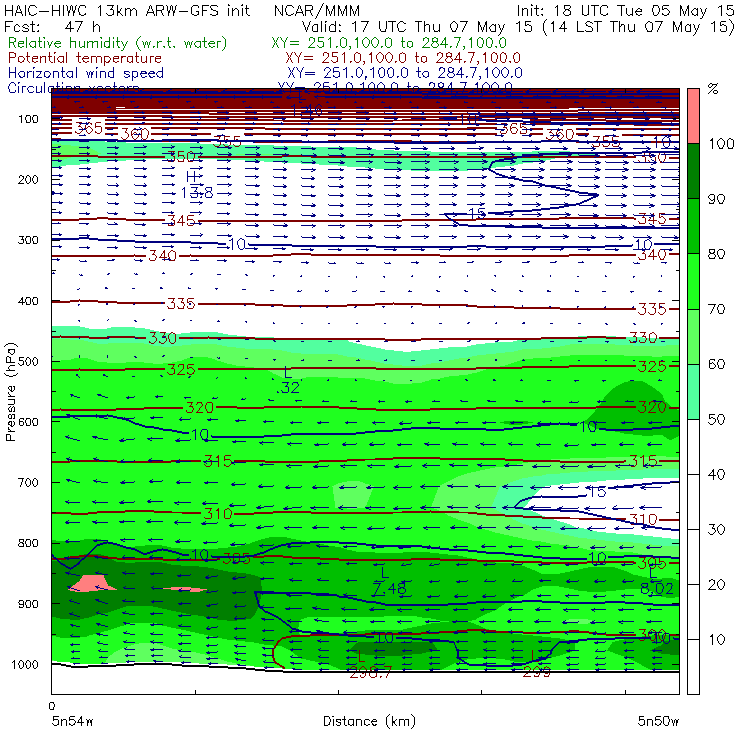
Task: Click the pink saturated humidity patch near 880 hPa
Action: tap(92, 583)
